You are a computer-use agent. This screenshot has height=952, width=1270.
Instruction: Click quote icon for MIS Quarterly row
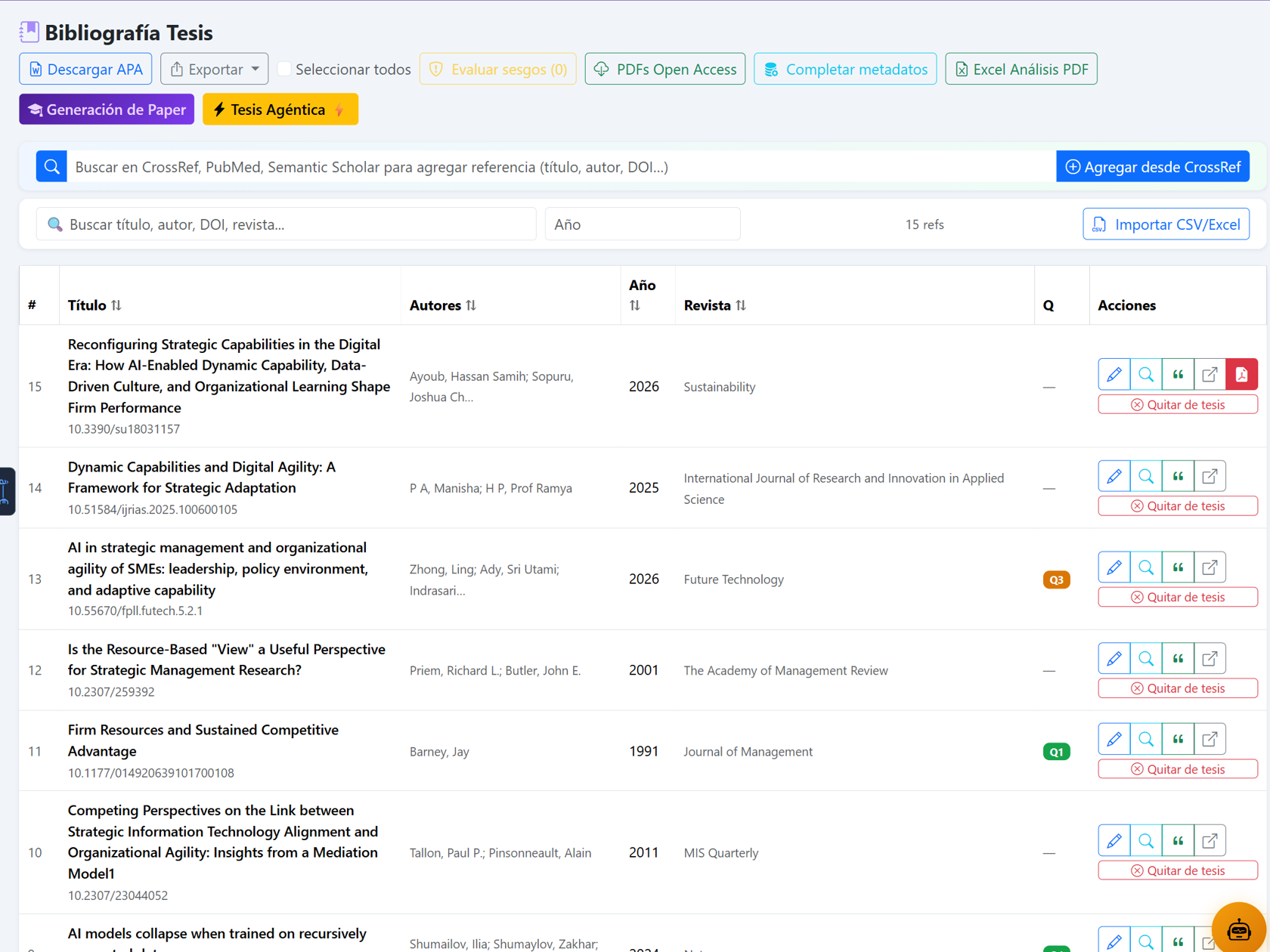[x=1178, y=840]
